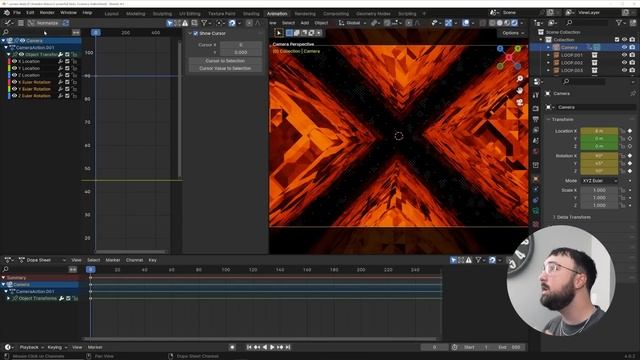Viewport: 640px width, 360px height.
Task: Toggle the Collection exclude checkbox in Outliner
Action: 617,40
